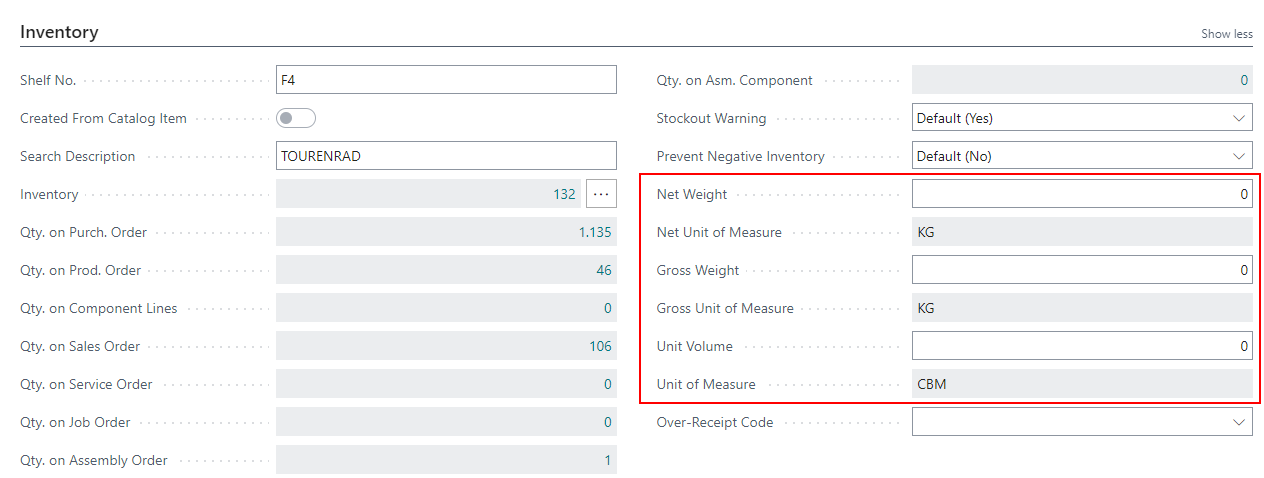Toggle Created From Catalog Item switch
The image size is (1264, 478).
tap(295, 118)
